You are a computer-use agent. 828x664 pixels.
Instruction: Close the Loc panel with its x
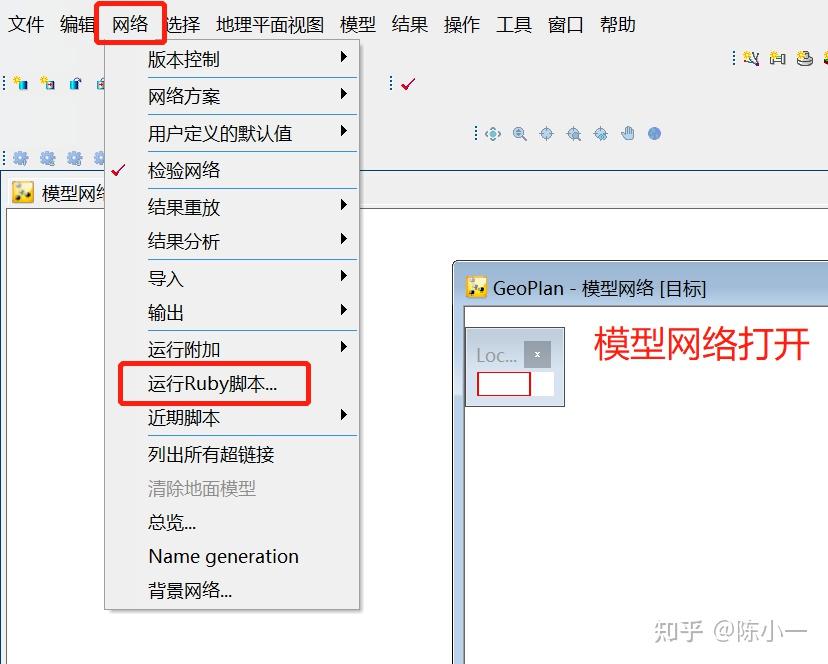pos(537,354)
